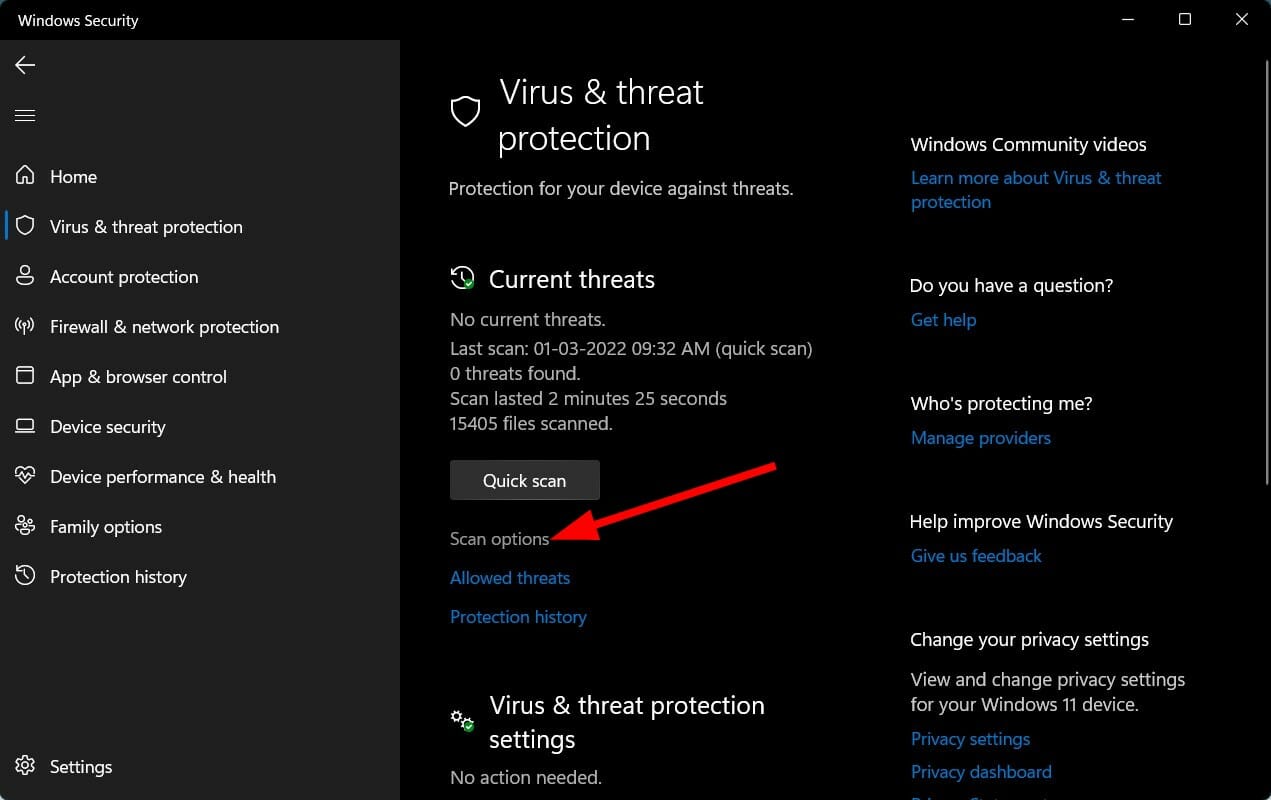Run a Quick scan

pyautogui.click(x=524, y=480)
